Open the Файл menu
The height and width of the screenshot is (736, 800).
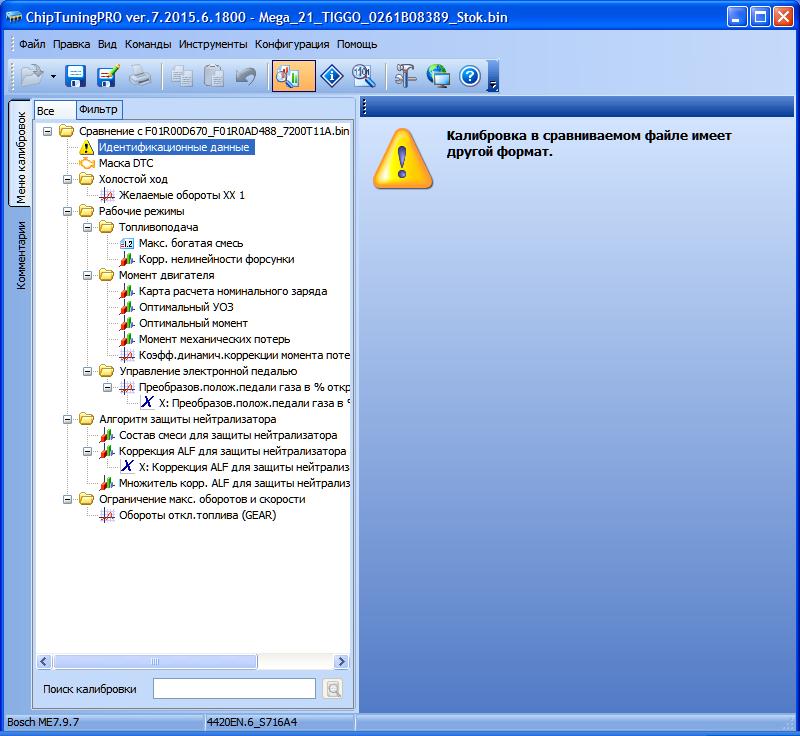point(32,44)
